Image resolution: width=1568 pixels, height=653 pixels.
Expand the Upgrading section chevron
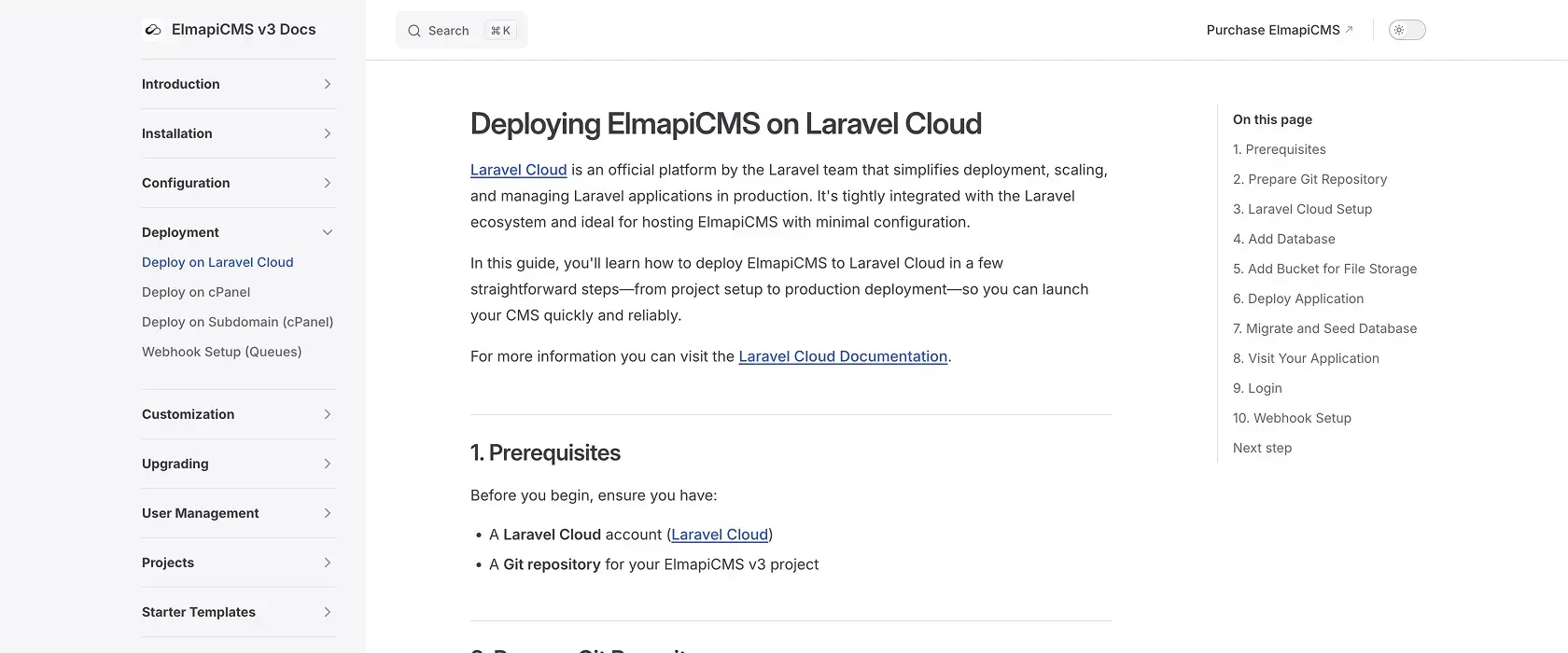328,464
